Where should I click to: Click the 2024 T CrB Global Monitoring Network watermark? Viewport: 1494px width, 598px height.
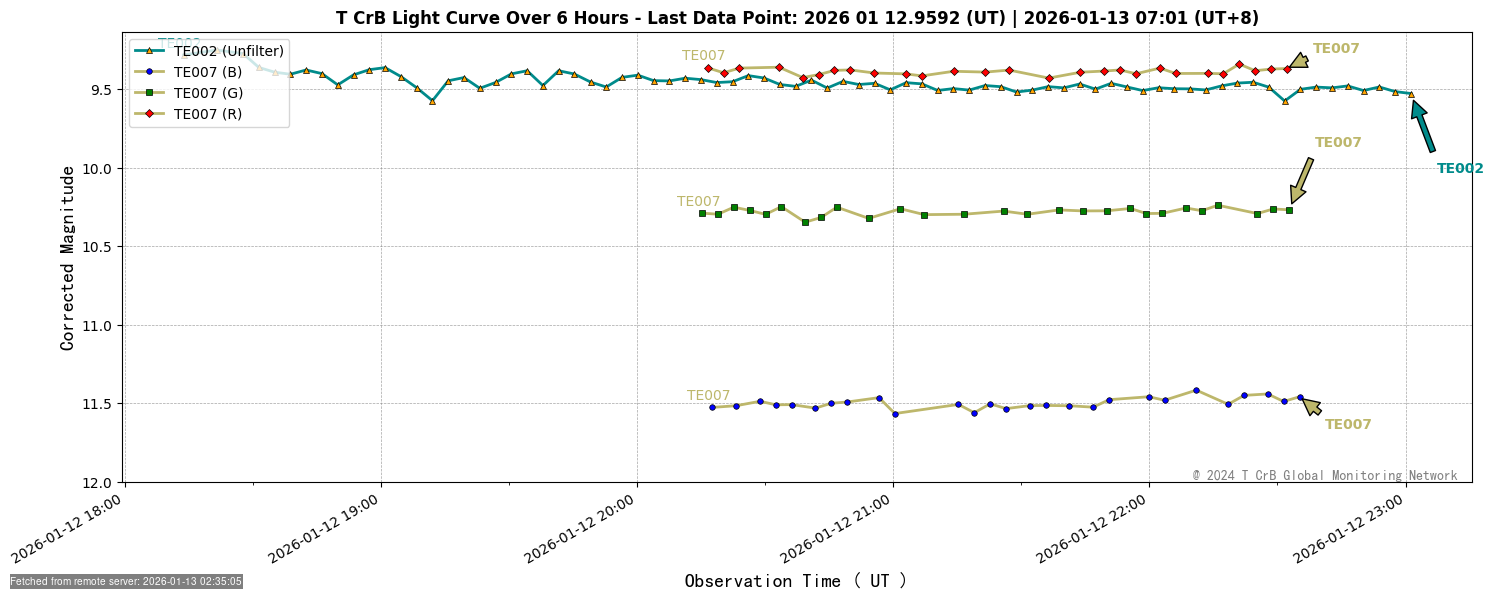1323,476
